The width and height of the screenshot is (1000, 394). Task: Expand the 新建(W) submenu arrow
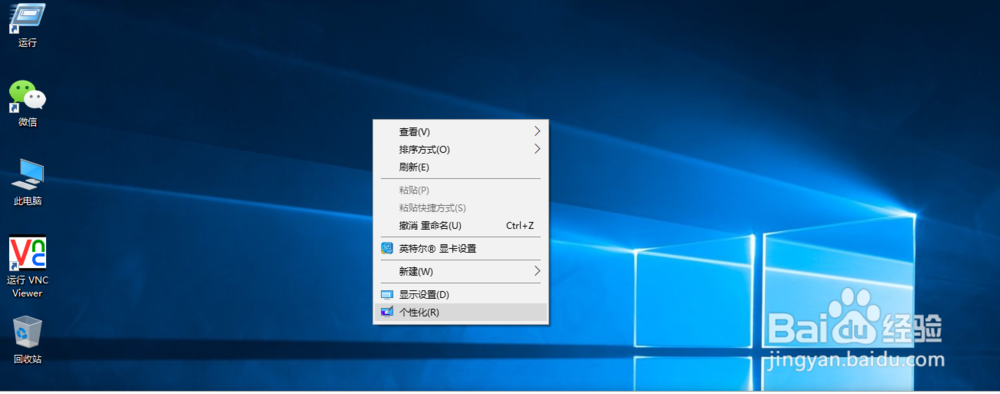(x=537, y=271)
